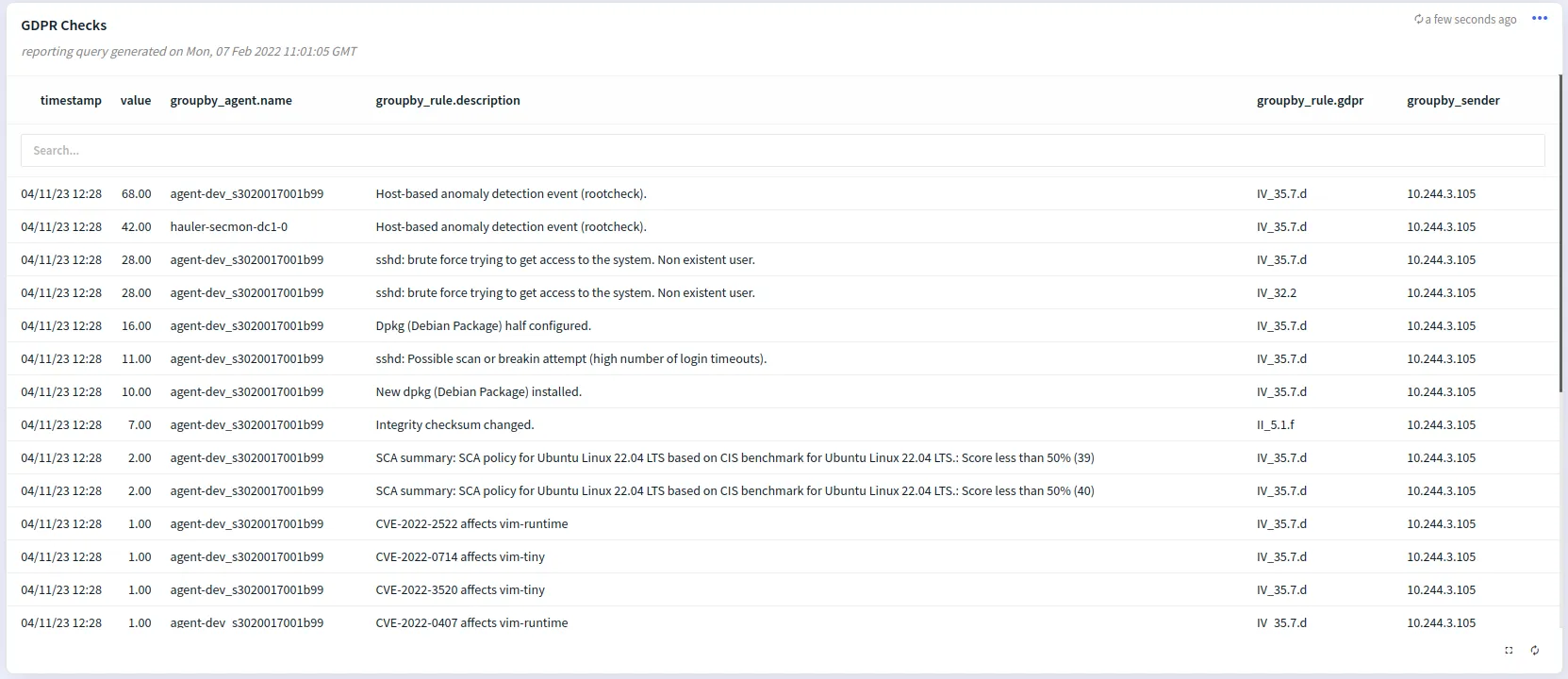Select the 'Integrity checksum changed.' row
Screen dimensions: 1568x679
click(x=454, y=425)
